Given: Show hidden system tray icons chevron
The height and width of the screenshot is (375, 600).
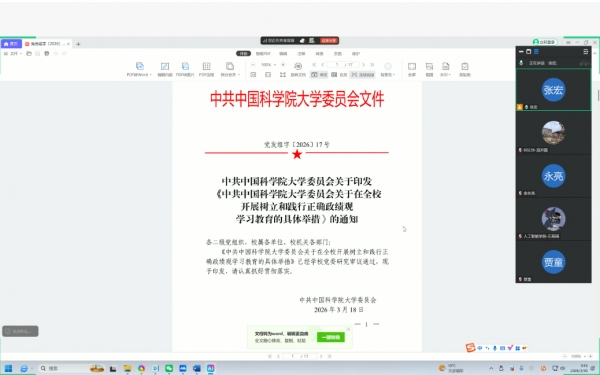Looking at the screenshot, I should click(491, 368).
